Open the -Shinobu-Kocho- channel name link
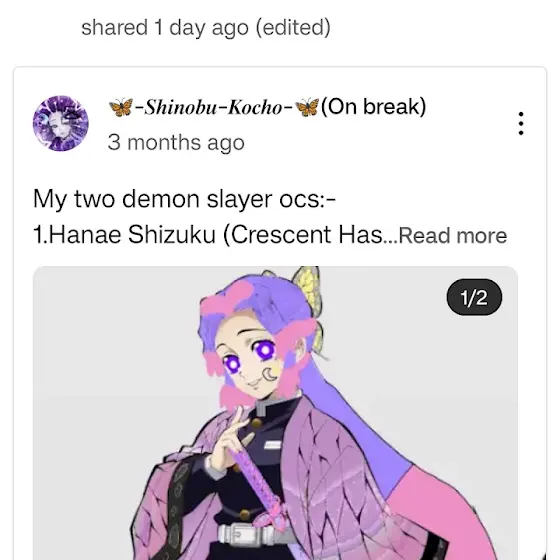Image resolution: width=560 pixels, height=560 pixels. click(214, 107)
